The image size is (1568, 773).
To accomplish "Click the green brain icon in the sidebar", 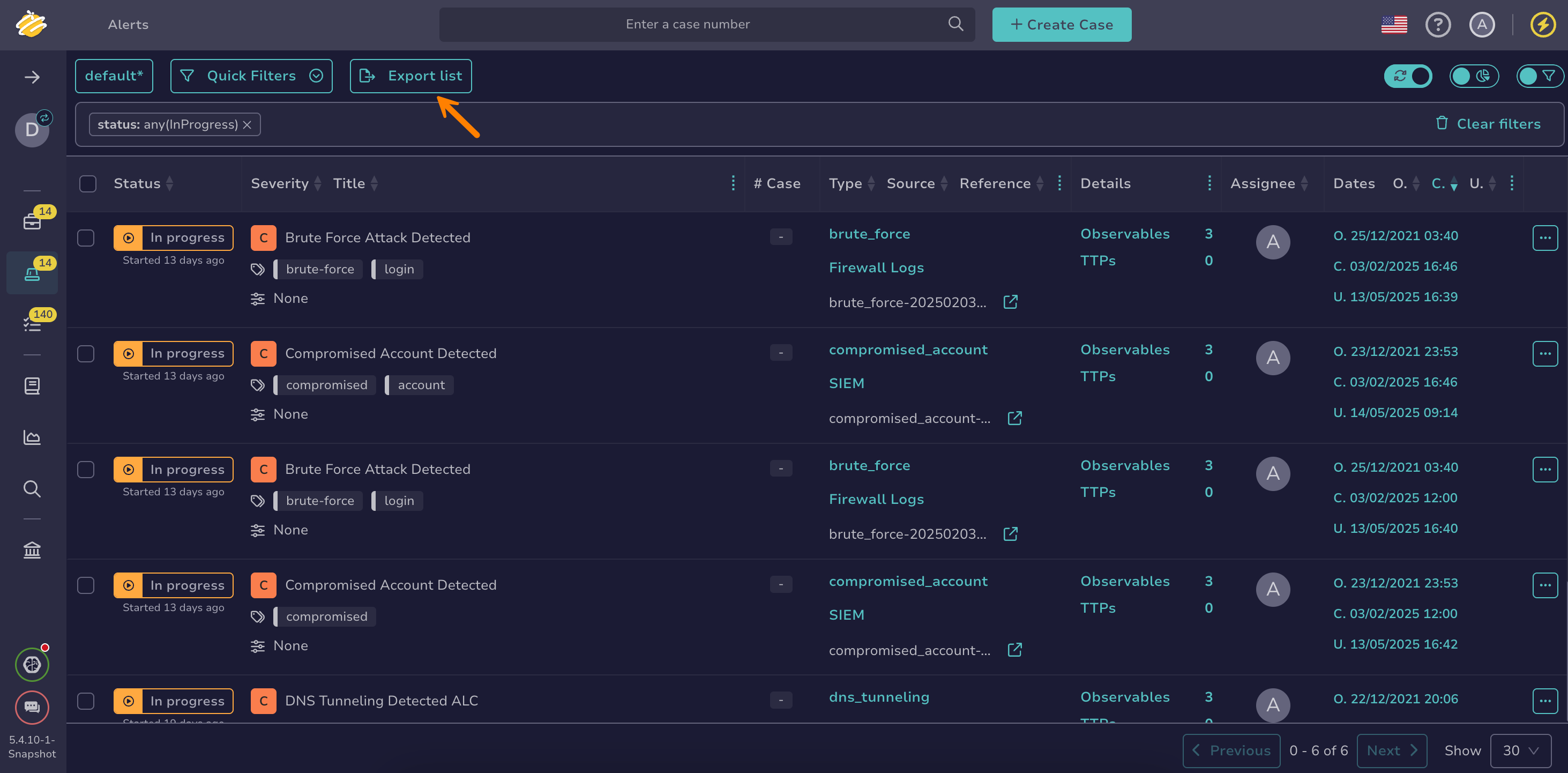I will [x=32, y=664].
